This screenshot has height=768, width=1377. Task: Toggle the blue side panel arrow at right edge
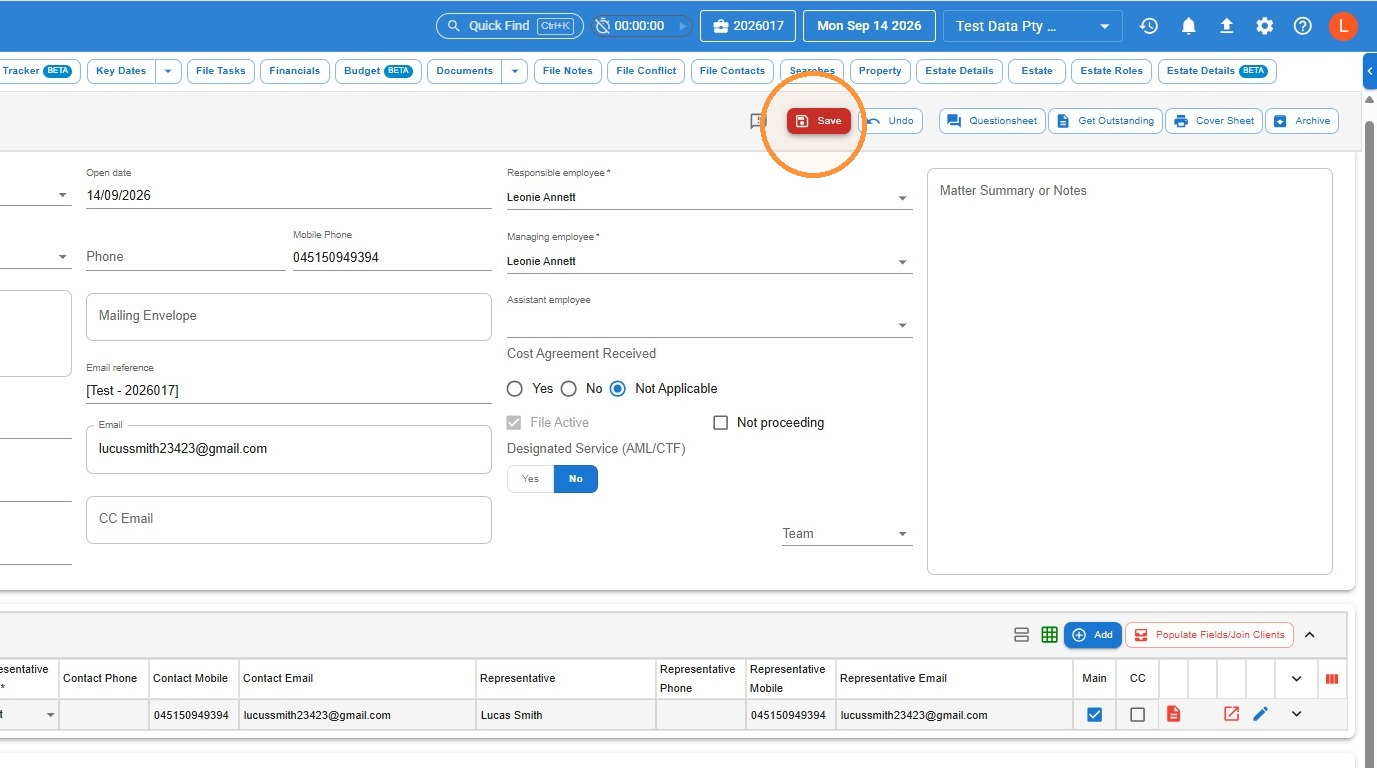[1370, 71]
